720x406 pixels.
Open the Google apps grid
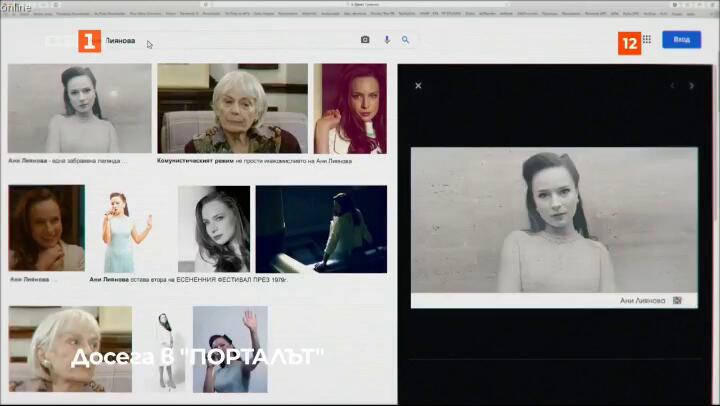click(647, 40)
